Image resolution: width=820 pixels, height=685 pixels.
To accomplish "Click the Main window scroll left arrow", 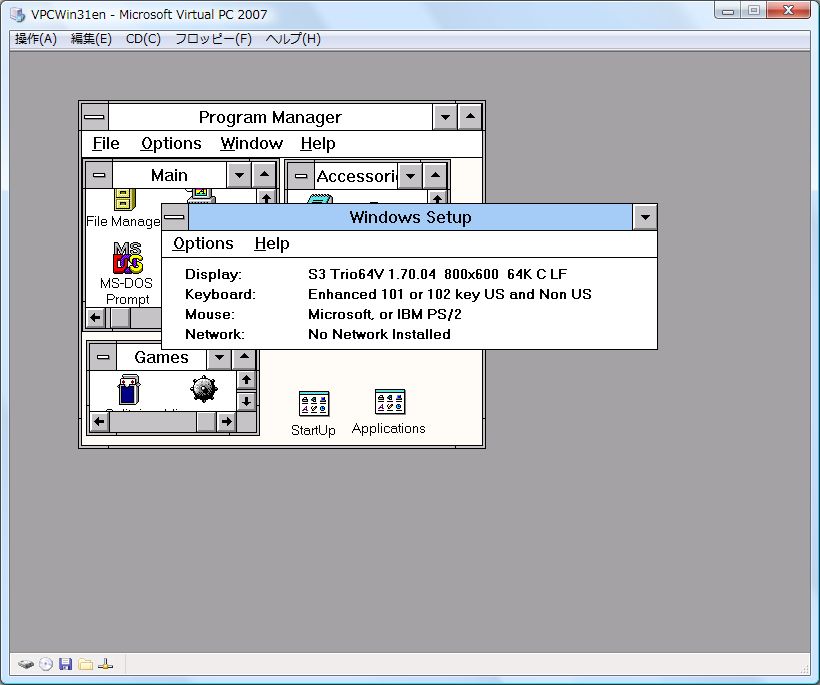I will [96, 318].
